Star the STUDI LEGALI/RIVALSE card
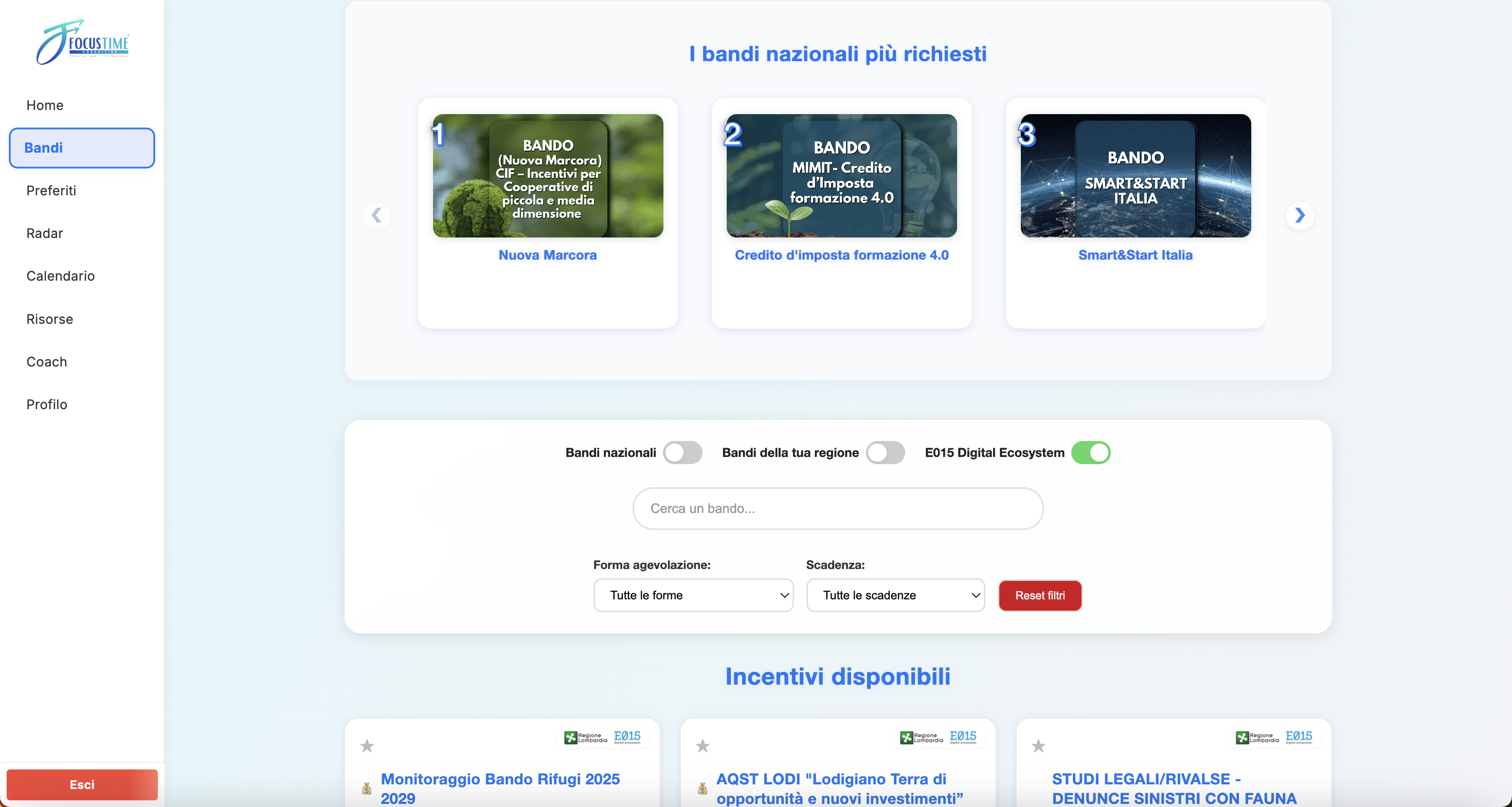This screenshot has height=807, width=1512. (1038, 746)
